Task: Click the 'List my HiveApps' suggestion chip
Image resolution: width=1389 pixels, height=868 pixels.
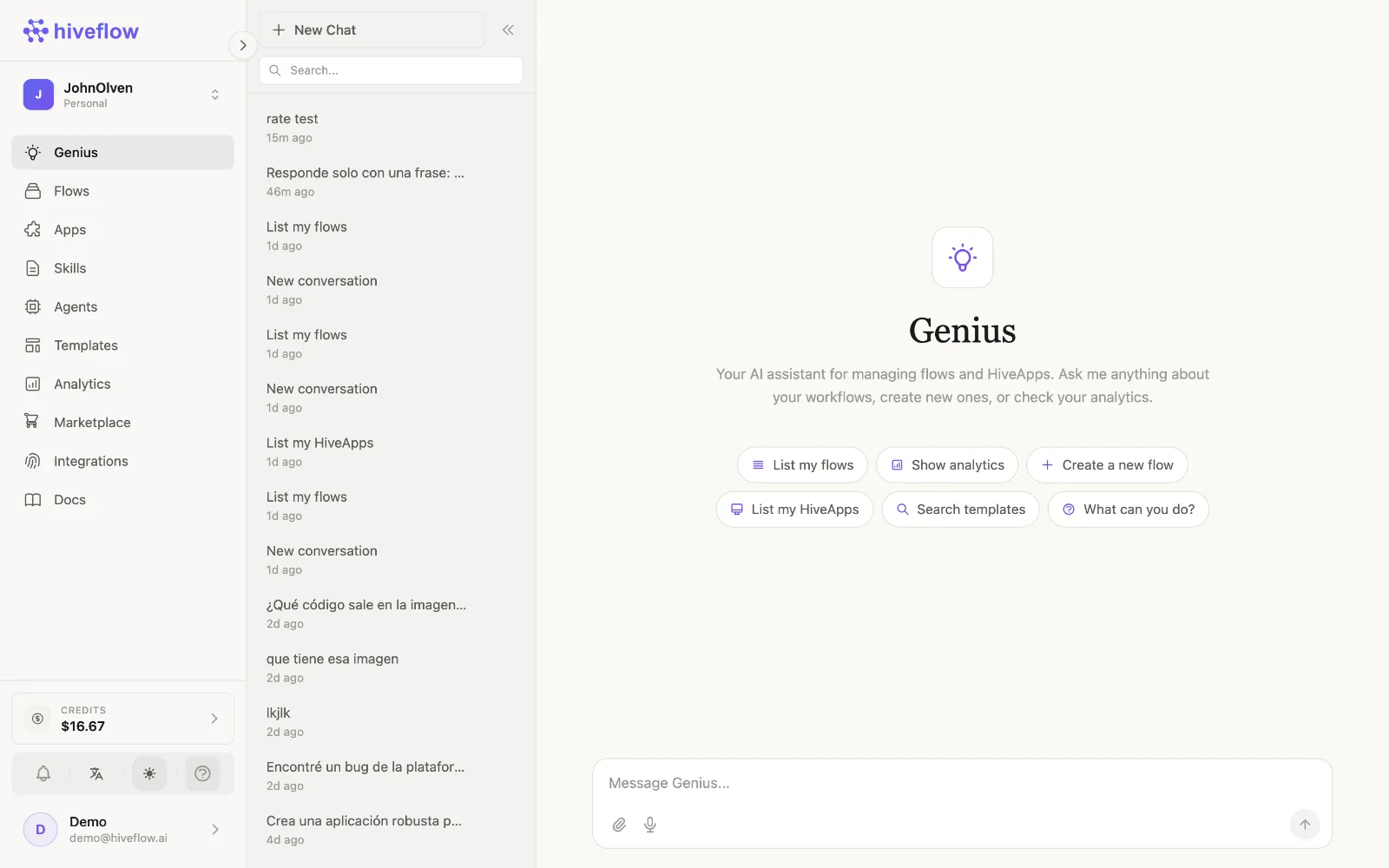Action: coord(794,510)
